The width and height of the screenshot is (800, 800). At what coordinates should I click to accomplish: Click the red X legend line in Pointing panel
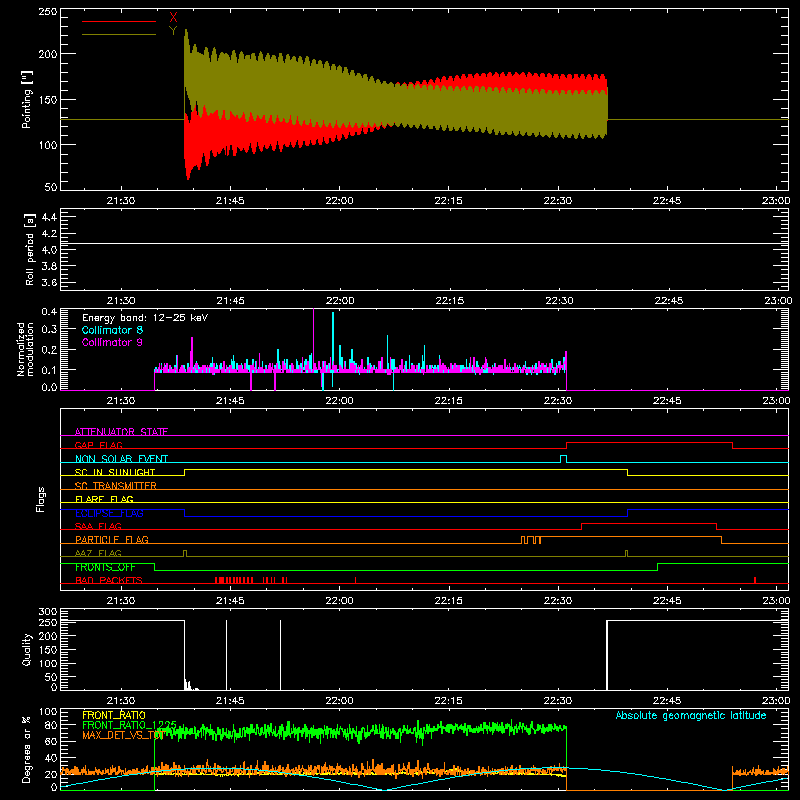pos(118,21)
